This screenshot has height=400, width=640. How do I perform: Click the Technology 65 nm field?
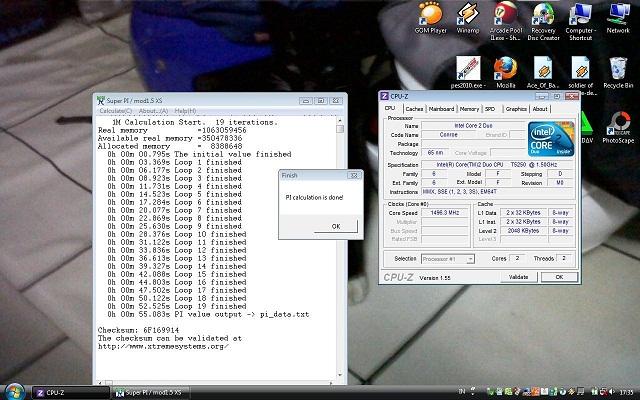[x=436, y=153]
